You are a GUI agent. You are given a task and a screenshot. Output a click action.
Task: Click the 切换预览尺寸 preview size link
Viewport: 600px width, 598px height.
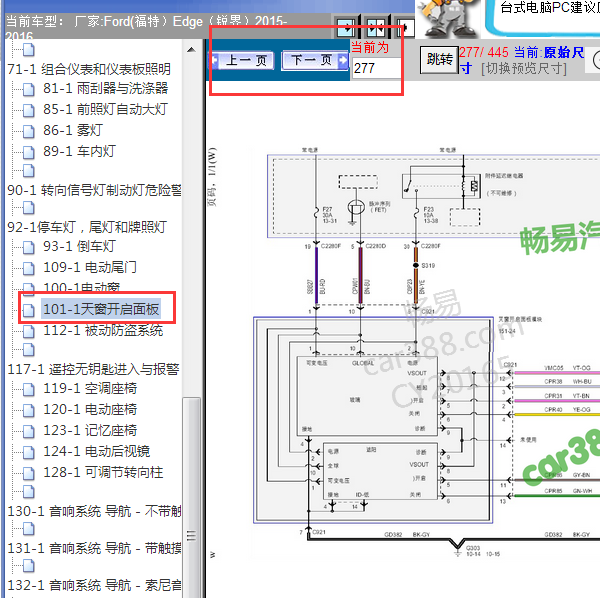click(523, 69)
